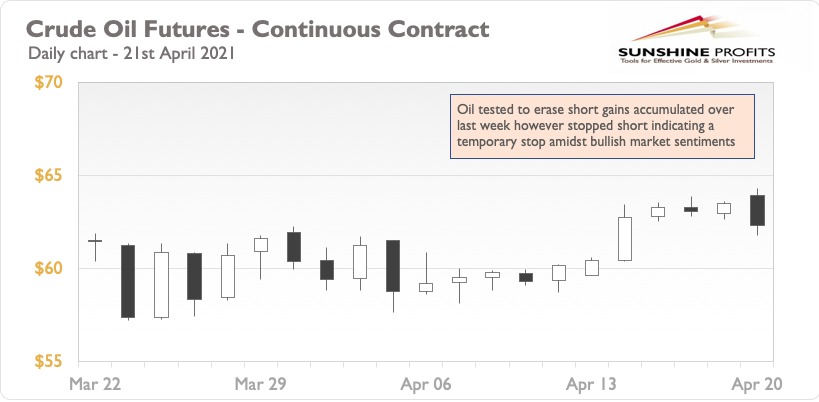The height and width of the screenshot is (402, 819).
Task: Click the Apr 06 date label
Action: [x=426, y=385]
